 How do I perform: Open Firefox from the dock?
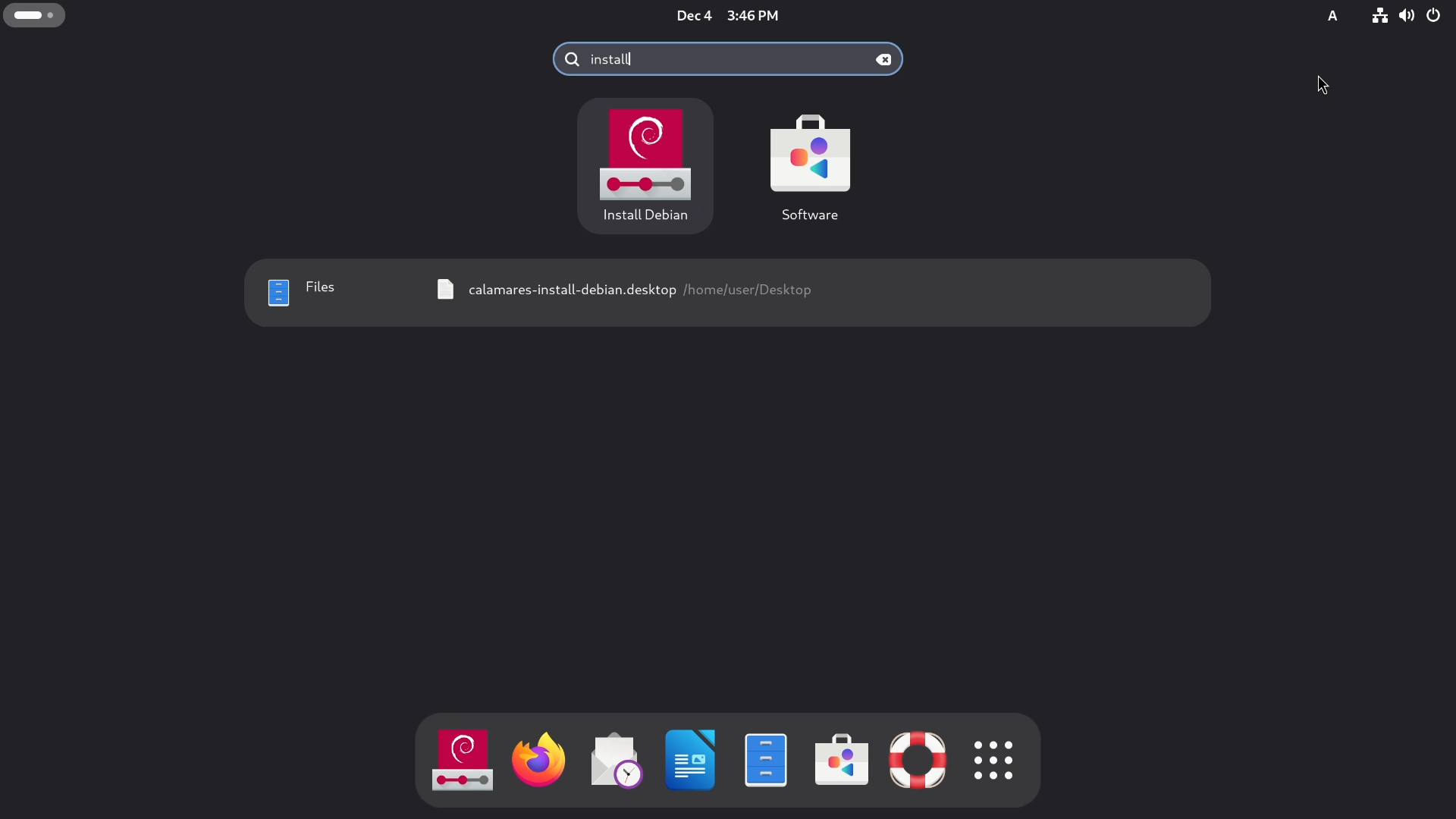coord(538,761)
